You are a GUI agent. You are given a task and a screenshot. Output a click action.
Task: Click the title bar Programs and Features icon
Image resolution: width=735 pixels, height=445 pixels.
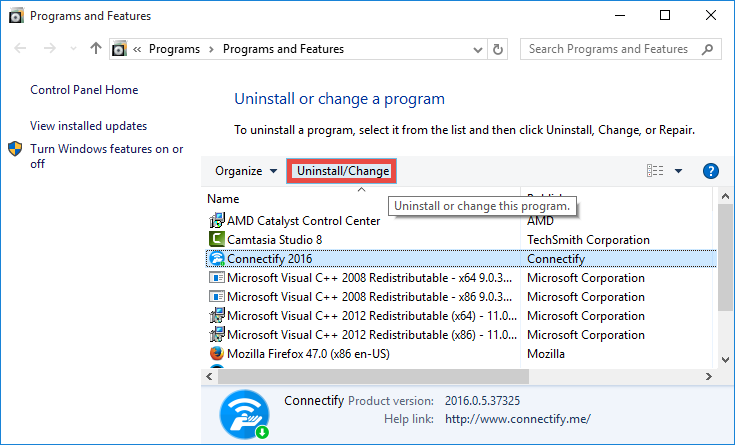[x=16, y=16]
